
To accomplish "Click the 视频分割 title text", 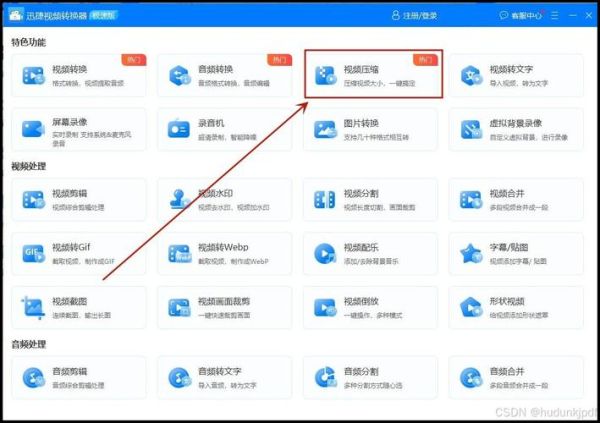I will (x=361, y=193).
